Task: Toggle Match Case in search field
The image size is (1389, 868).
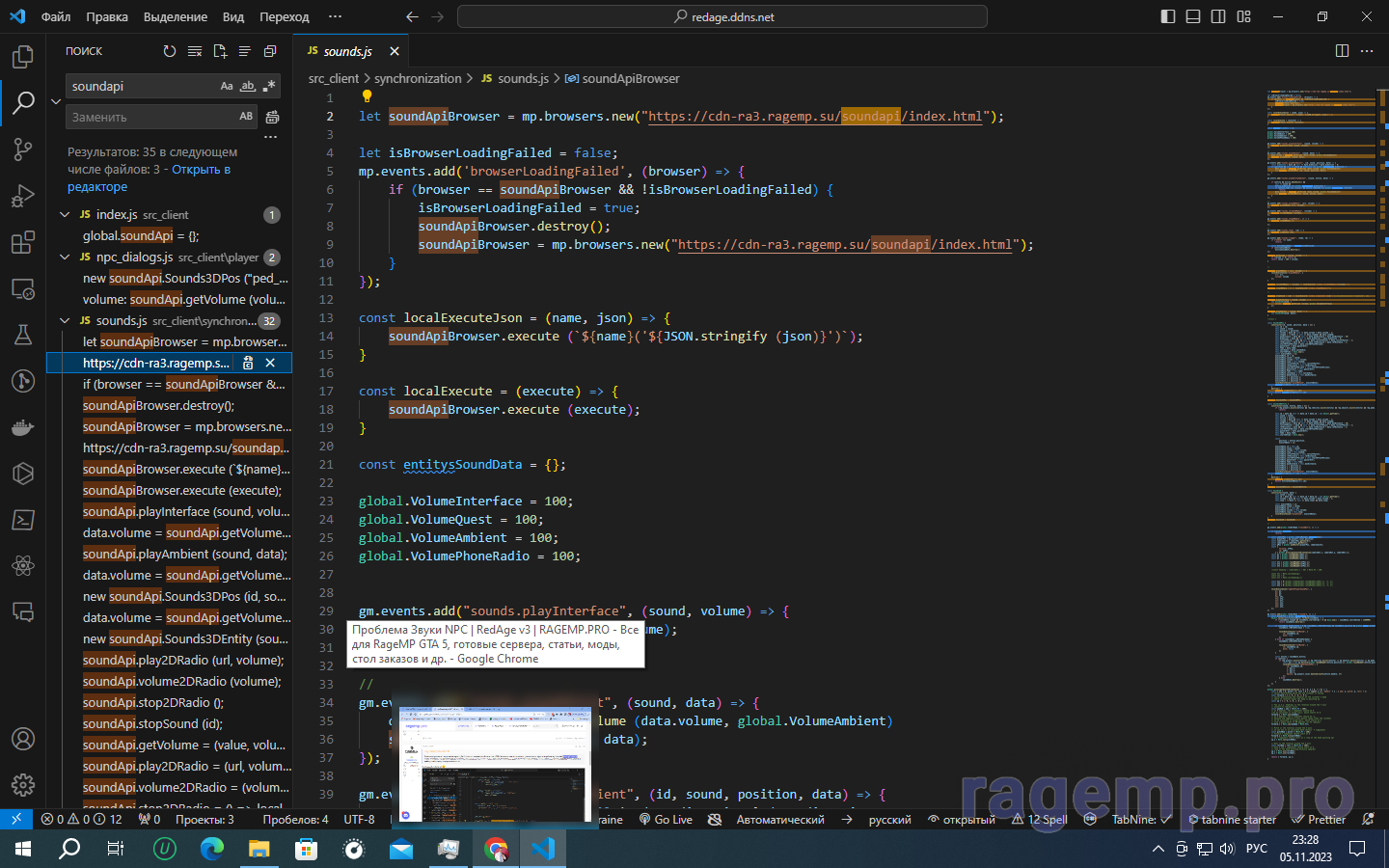Action: (x=227, y=86)
